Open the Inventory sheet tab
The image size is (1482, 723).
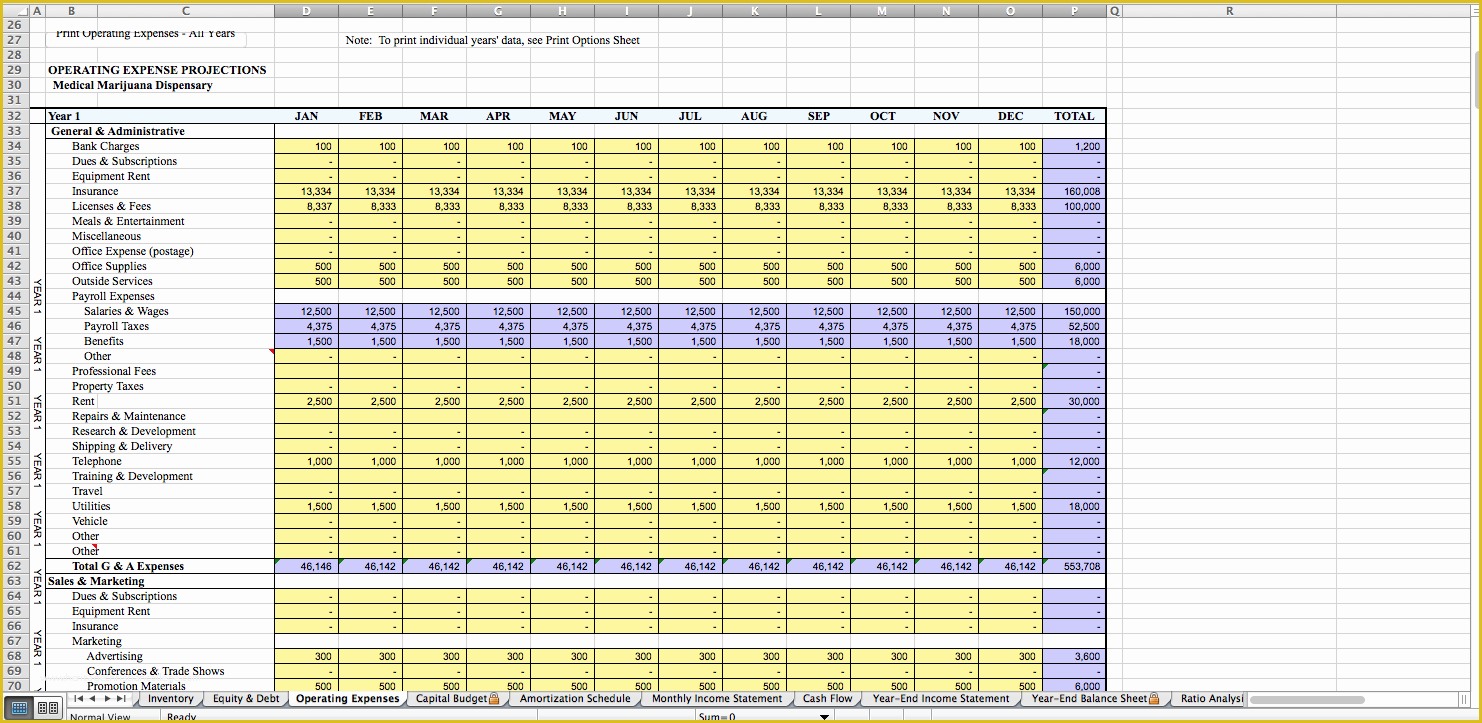point(170,699)
